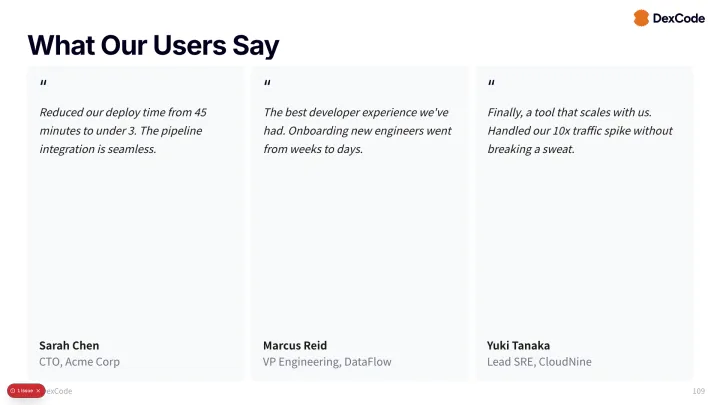Select the Sarah Chen author name
Viewport: 720px width, 405px height.
click(x=69, y=345)
